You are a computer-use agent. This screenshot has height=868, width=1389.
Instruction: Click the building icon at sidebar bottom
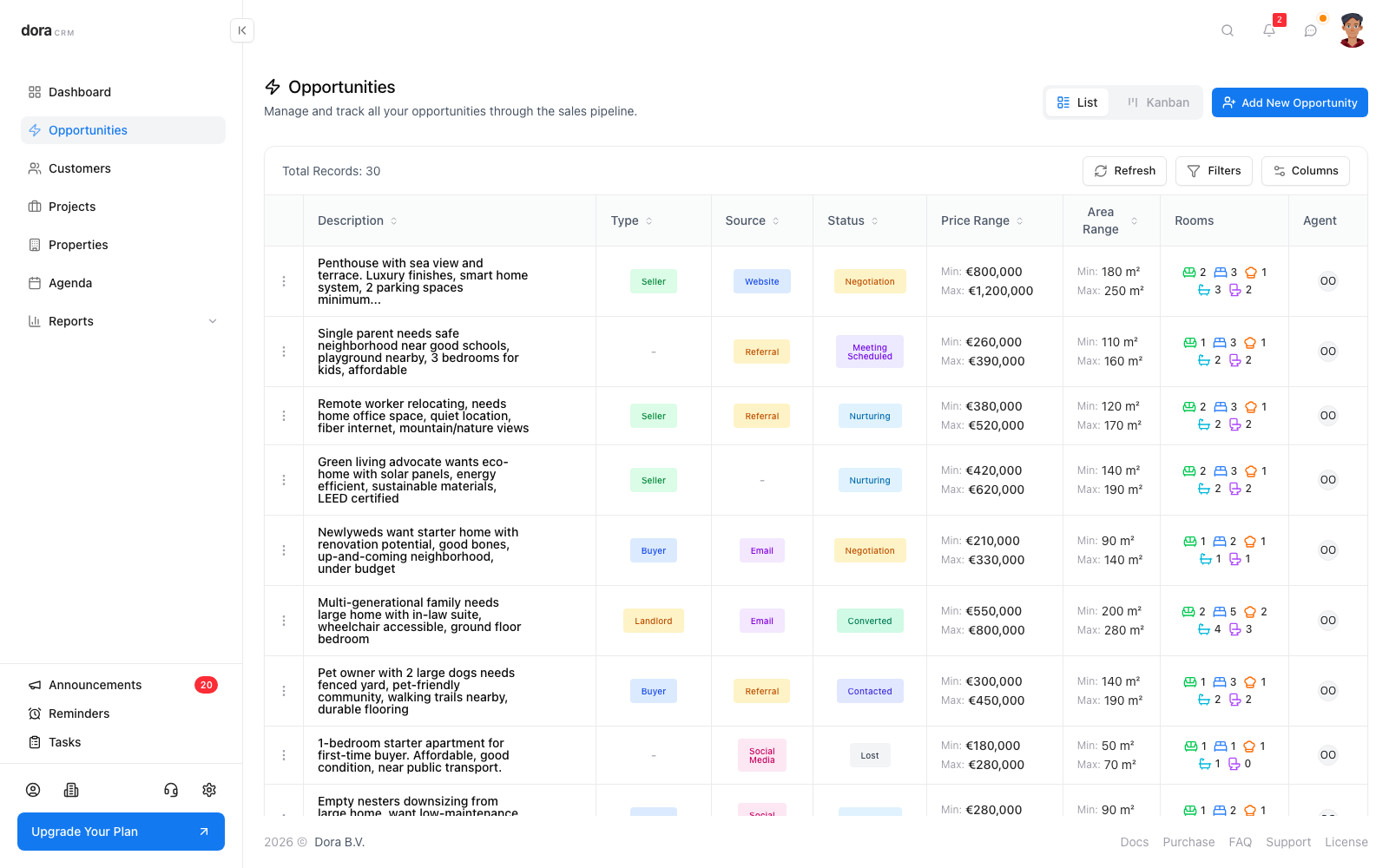pyautogui.click(x=71, y=790)
